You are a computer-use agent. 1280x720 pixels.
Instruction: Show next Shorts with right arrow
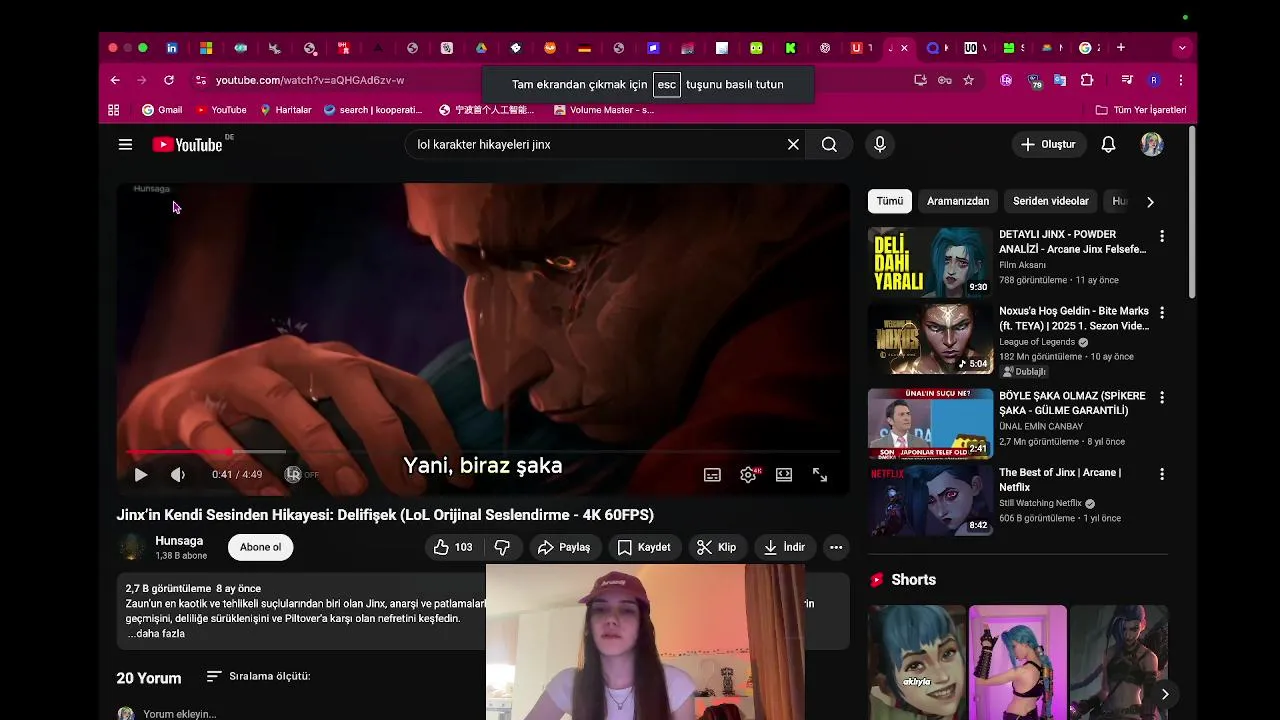pos(1165,694)
